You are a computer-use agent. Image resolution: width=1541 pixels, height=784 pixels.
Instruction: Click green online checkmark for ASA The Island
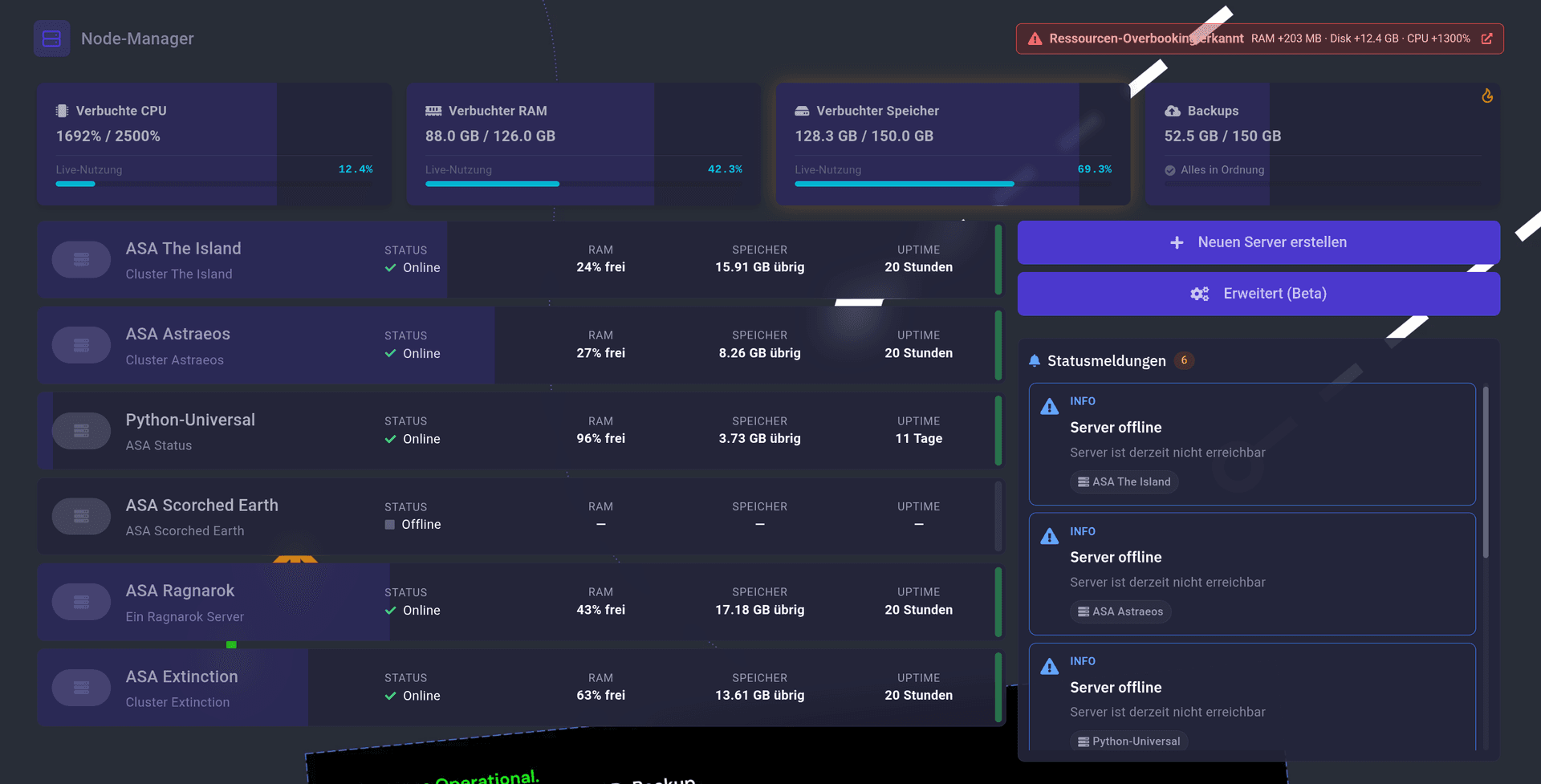391,268
